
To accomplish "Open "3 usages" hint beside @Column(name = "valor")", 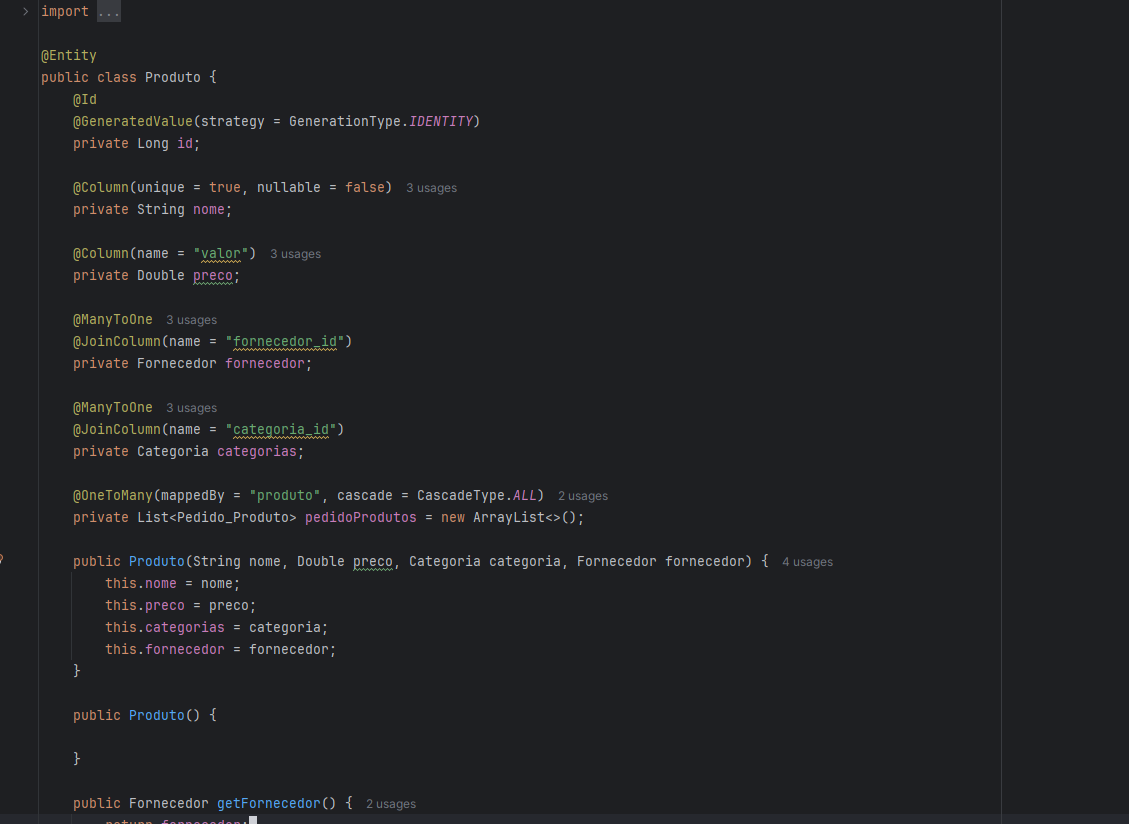I will coord(295,254).
